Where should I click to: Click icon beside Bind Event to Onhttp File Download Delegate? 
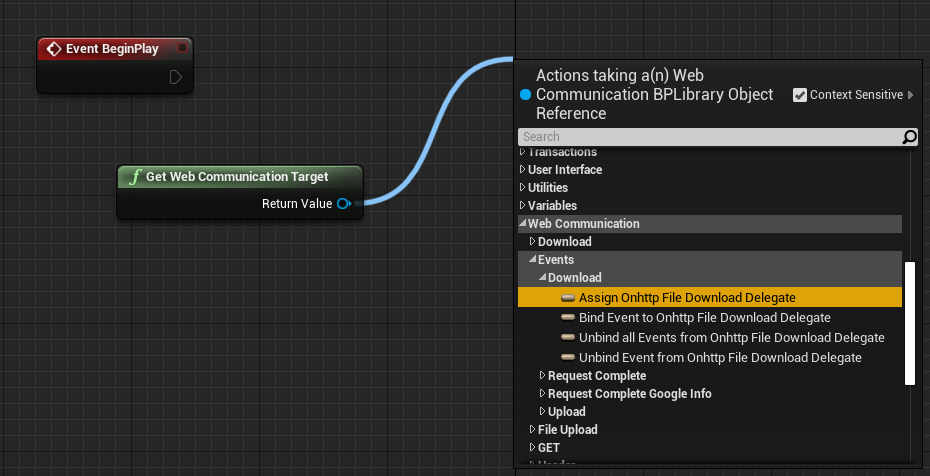tap(568, 317)
